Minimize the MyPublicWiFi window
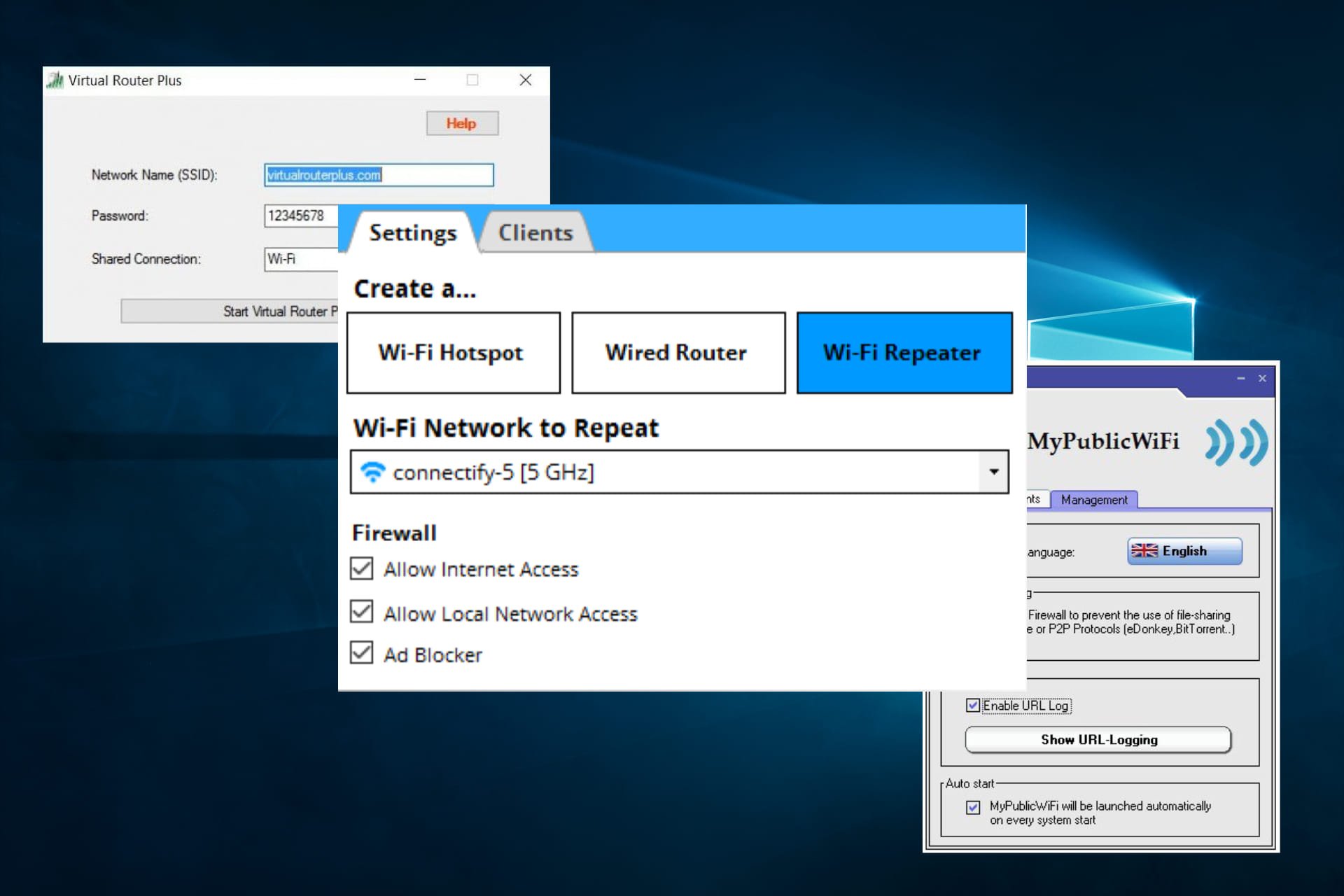This screenshot has height=896, width=1344. (1241, 379)
